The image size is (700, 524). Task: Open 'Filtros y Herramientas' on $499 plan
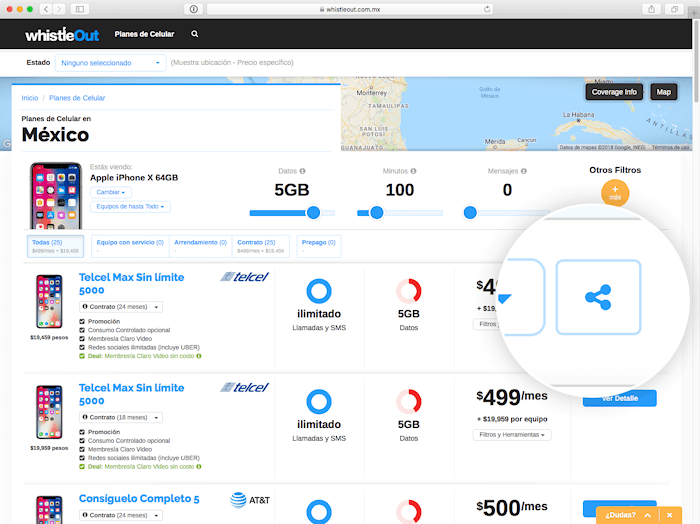[512, 435]
